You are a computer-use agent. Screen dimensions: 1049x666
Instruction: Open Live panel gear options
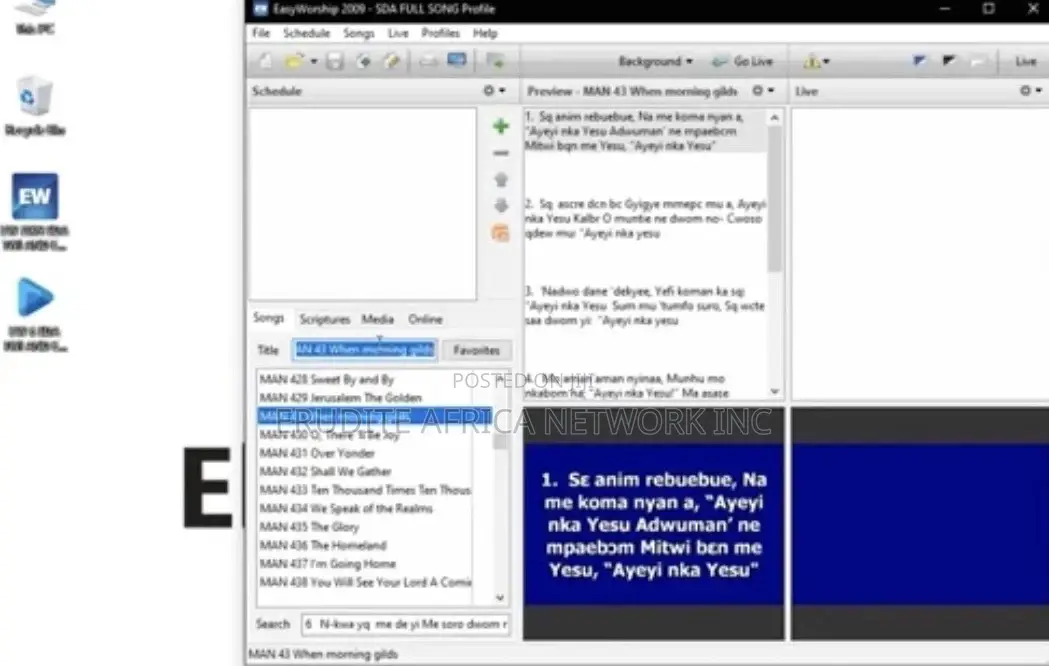click(1030, 90)
